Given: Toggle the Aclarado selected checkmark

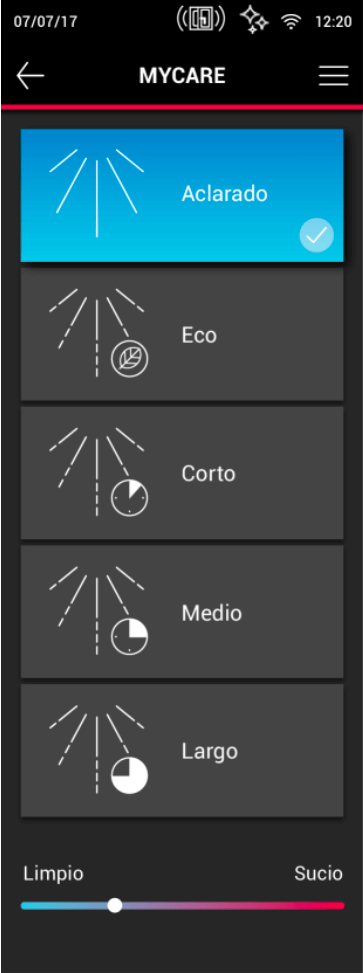Looking at the screenshot, I should tap(316, 235).
